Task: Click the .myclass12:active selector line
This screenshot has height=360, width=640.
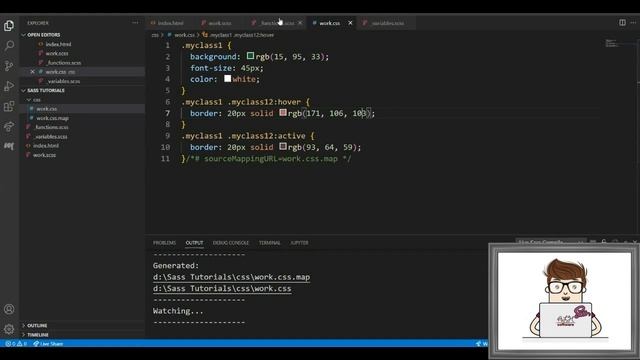Action: (248, 136)
